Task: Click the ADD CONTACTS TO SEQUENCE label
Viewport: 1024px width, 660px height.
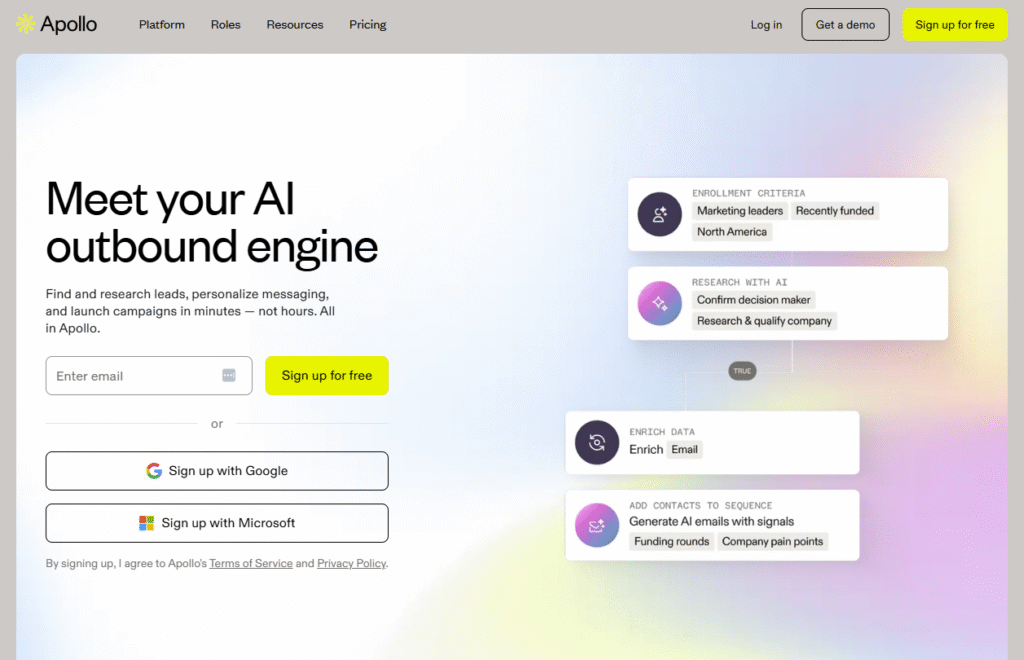Action: tap(701, 505)
